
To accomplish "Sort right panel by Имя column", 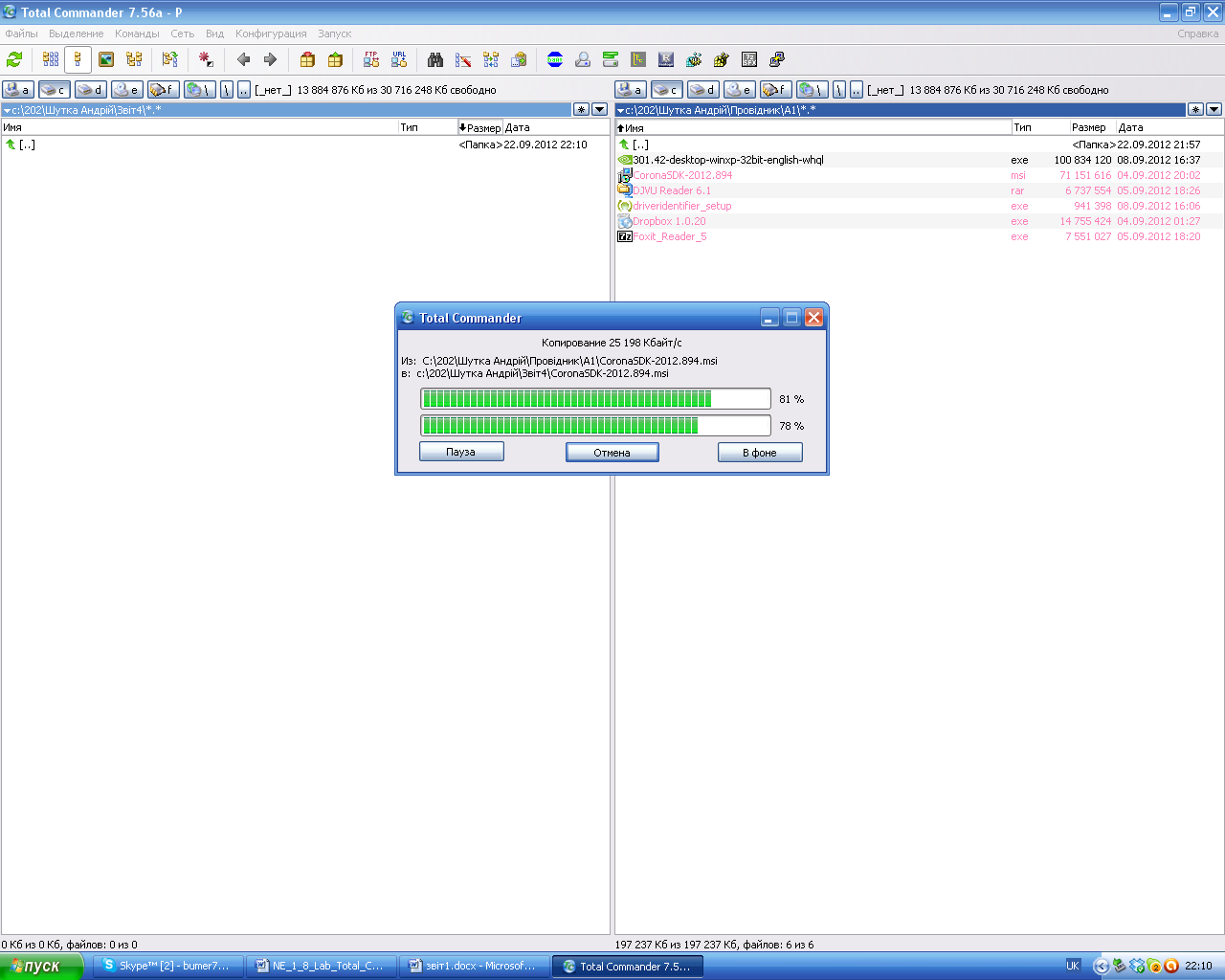I will tap(813, 127).
